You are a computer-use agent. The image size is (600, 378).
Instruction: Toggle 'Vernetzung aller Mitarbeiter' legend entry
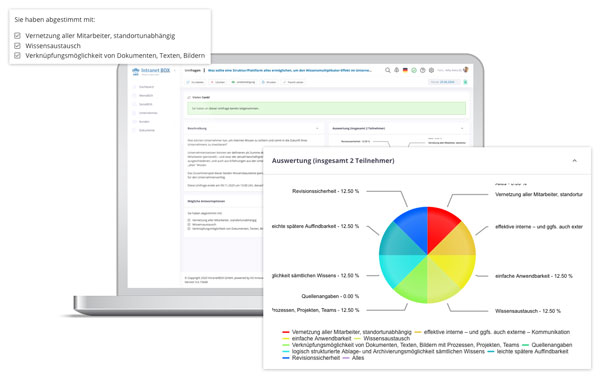(347, 332)
